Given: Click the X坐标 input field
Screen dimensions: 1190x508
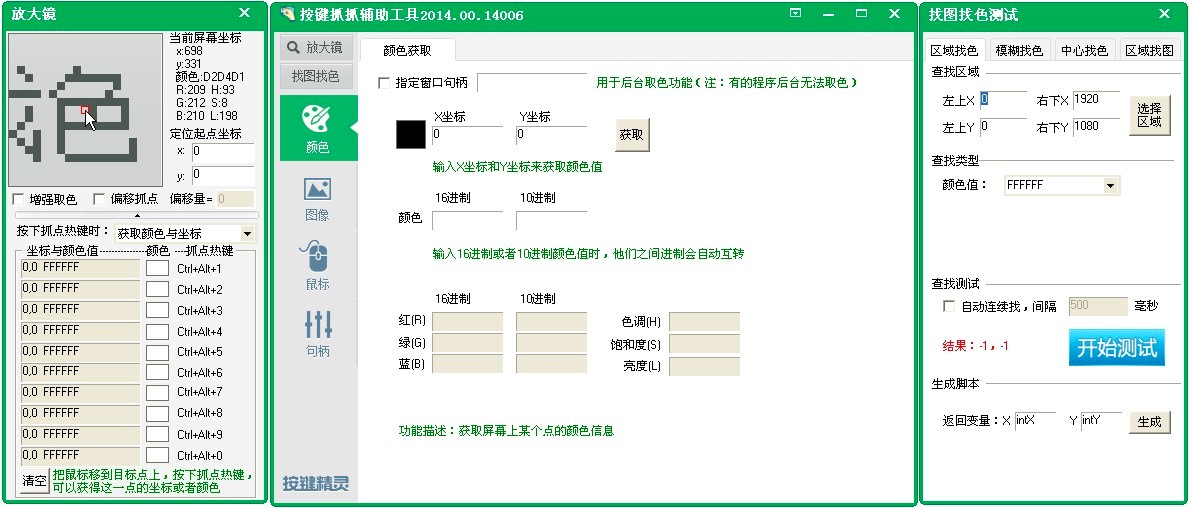Looking at the screenshot, I should pos(467,134).
